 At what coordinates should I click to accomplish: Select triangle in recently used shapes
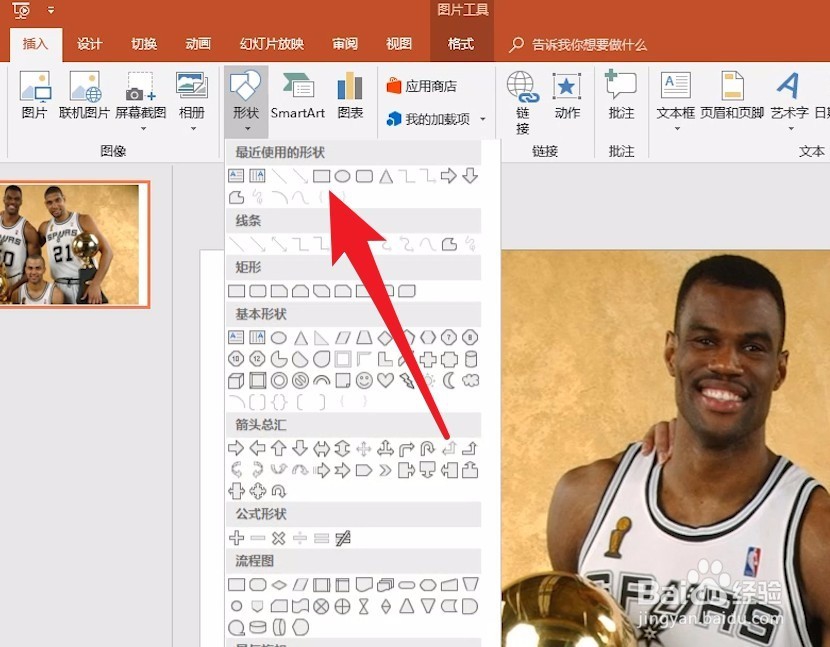point(386,176)
